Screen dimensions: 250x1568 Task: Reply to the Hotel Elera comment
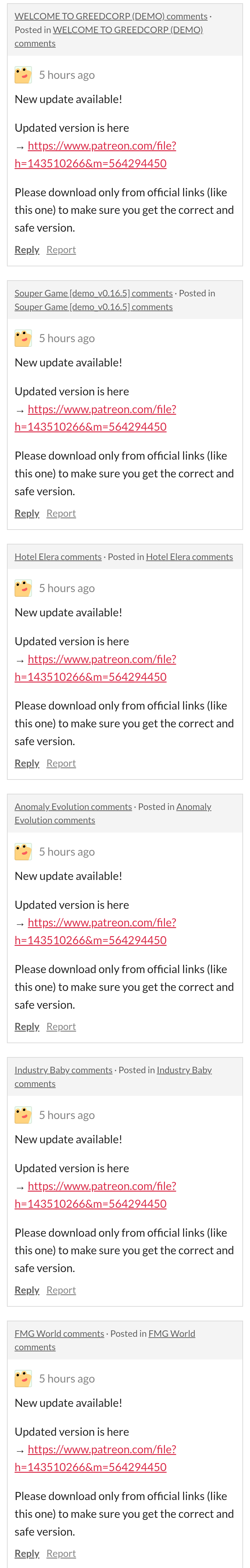click(x=27, y=763)
